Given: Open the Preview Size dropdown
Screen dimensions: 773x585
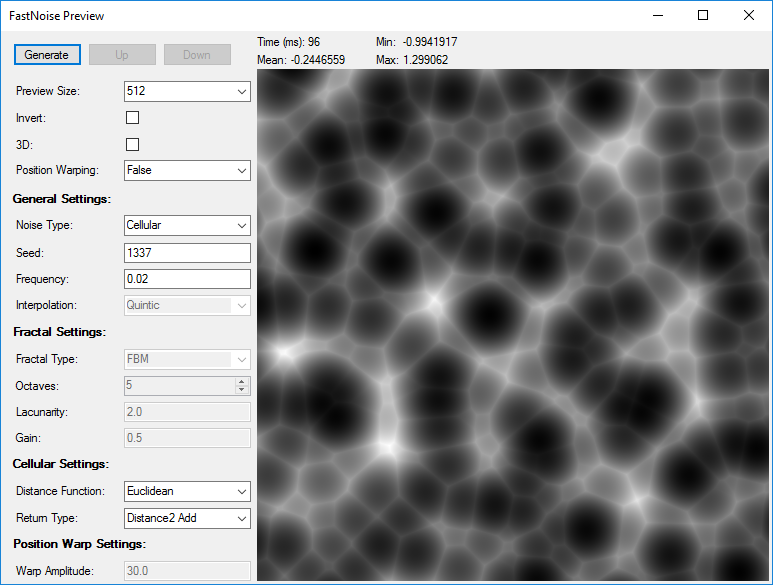Looking at the screenshot, I should pyautogui.click(x=187, y=91).
